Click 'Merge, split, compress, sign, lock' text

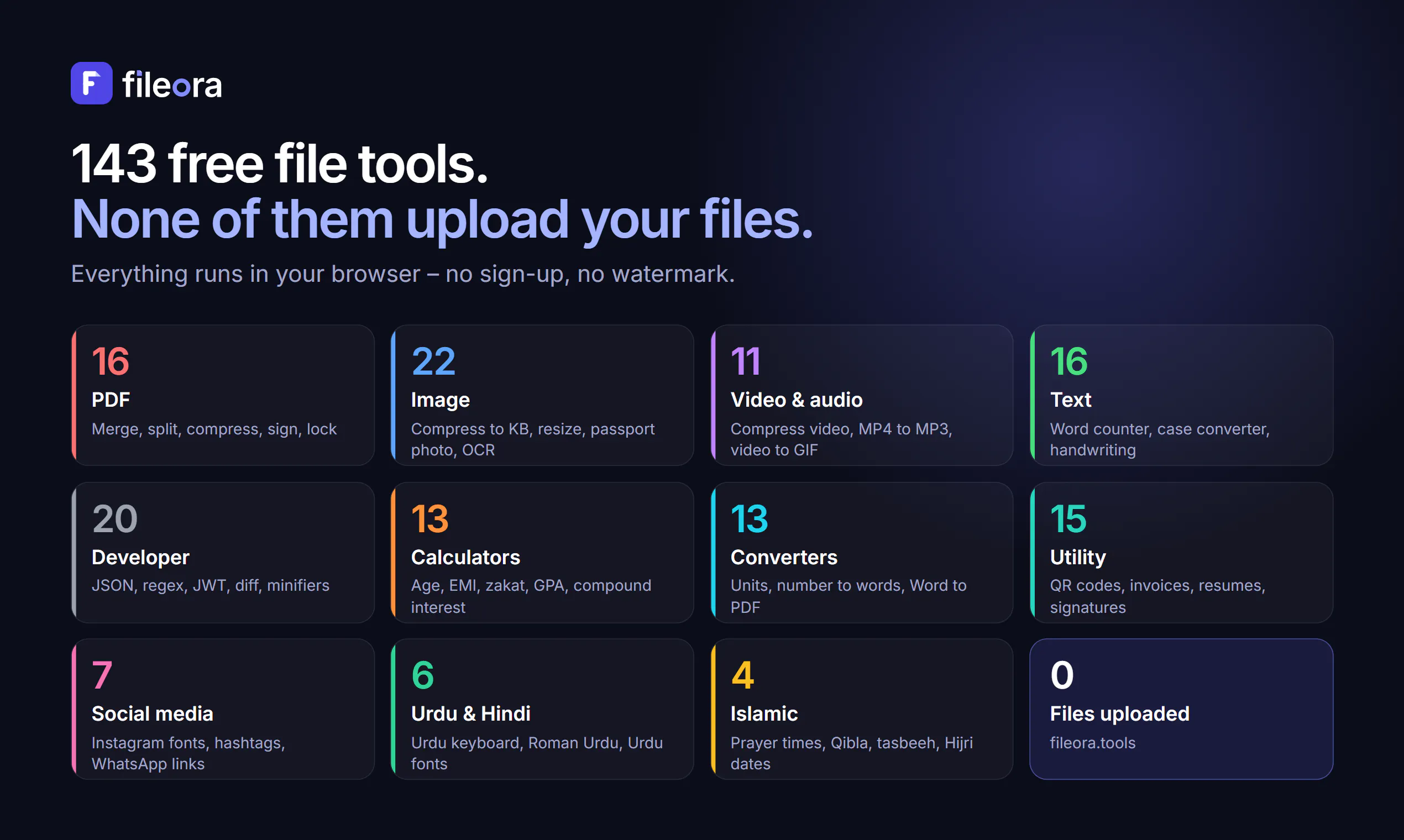[x=214, y=429]
